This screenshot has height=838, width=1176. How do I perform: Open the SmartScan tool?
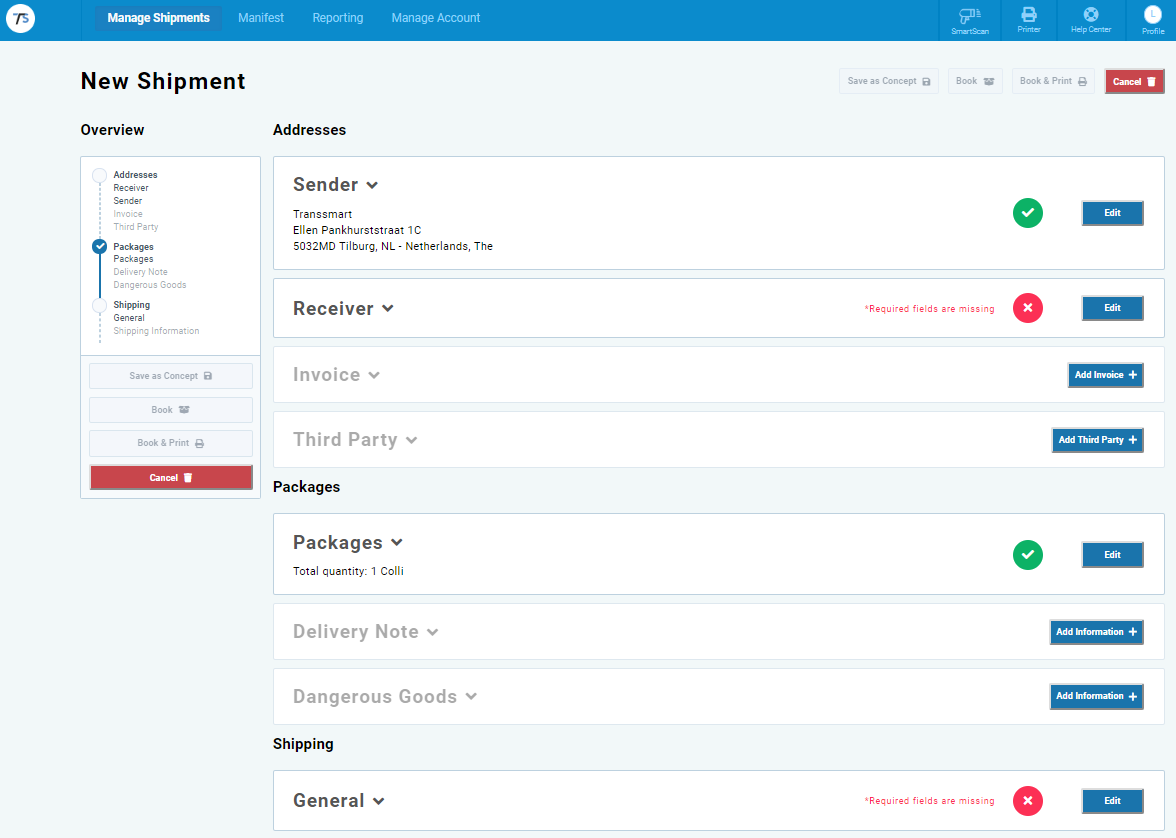pos(969,20)
